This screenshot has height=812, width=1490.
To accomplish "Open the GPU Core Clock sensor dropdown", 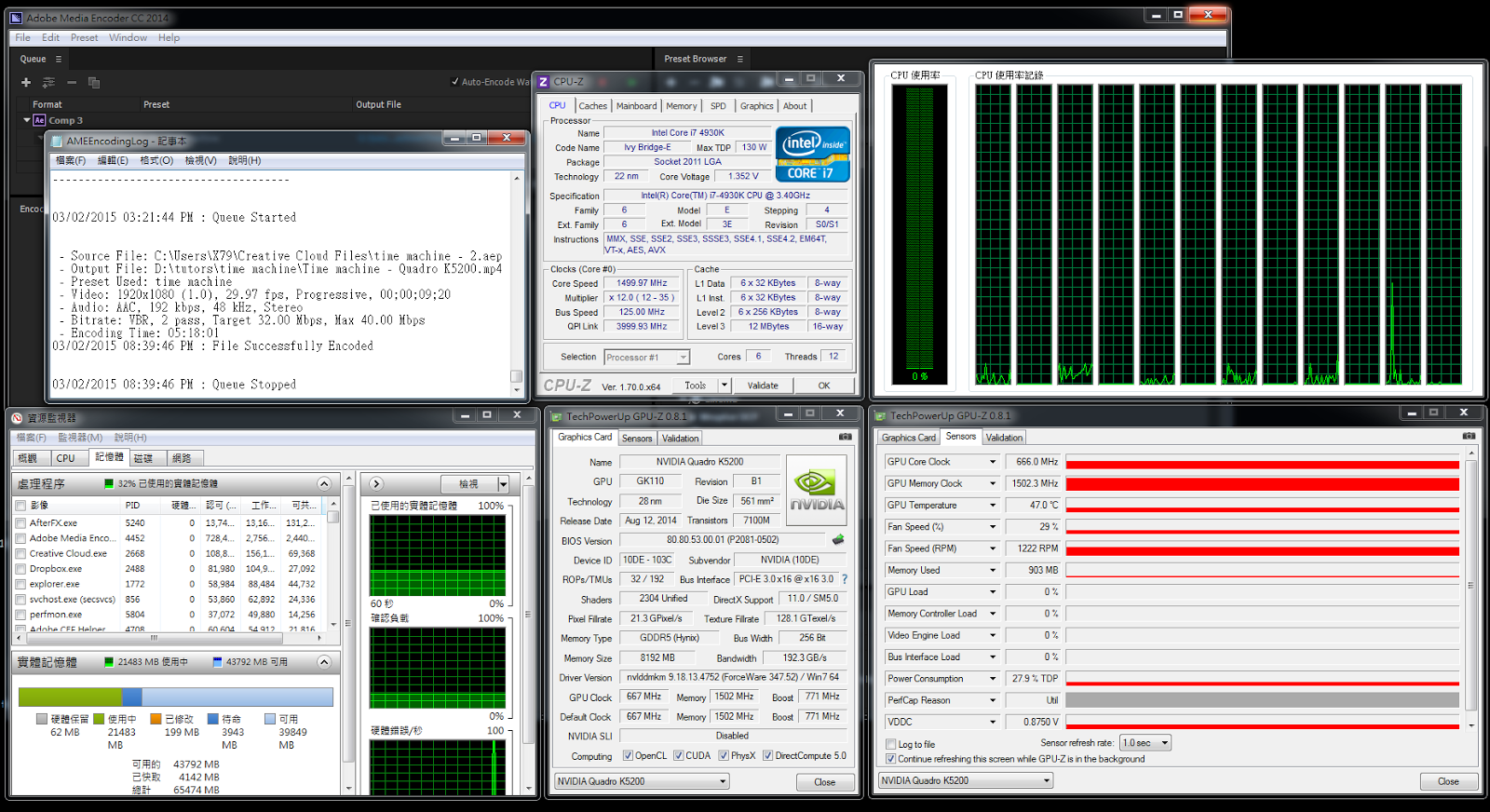I will pos(993,462).
